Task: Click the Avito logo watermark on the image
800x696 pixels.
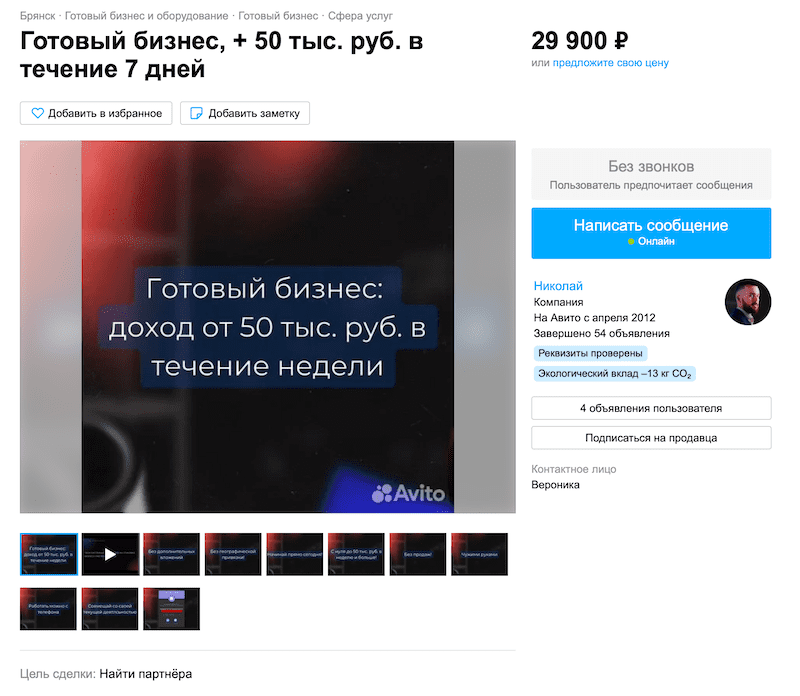Action: [x=408, y=493]
